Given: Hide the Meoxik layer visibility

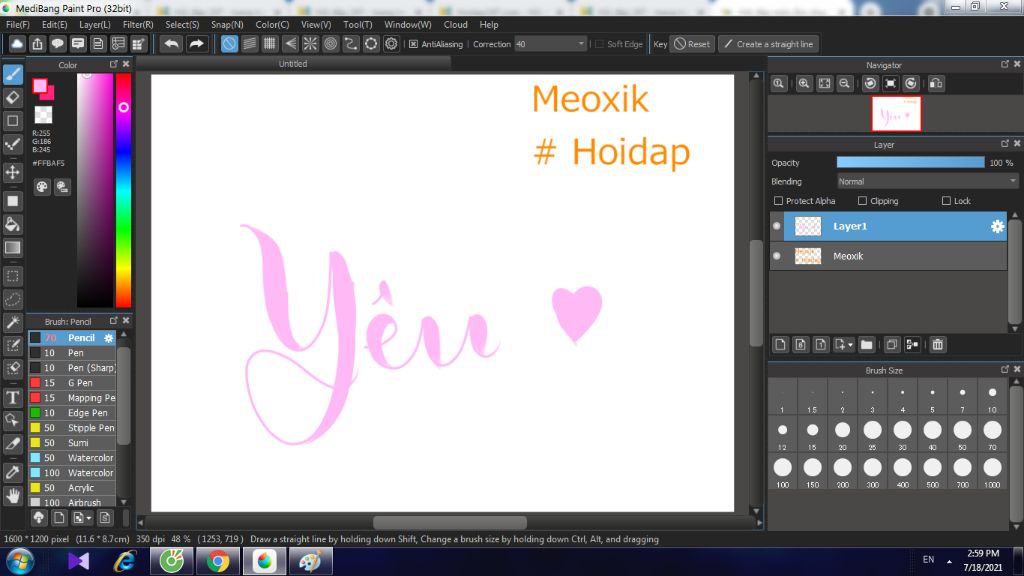Looking at the screenshot, I should 776,256.
